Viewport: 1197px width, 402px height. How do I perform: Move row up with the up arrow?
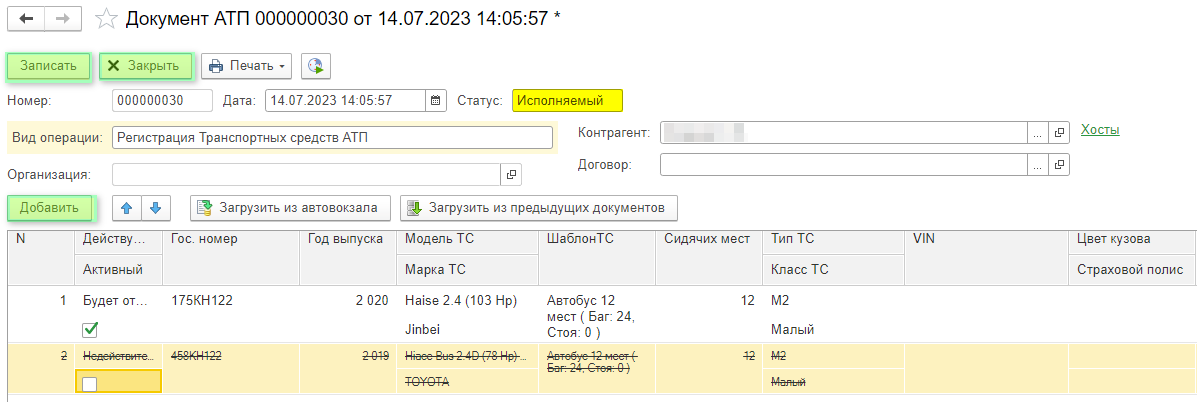[x=126, y=208]
